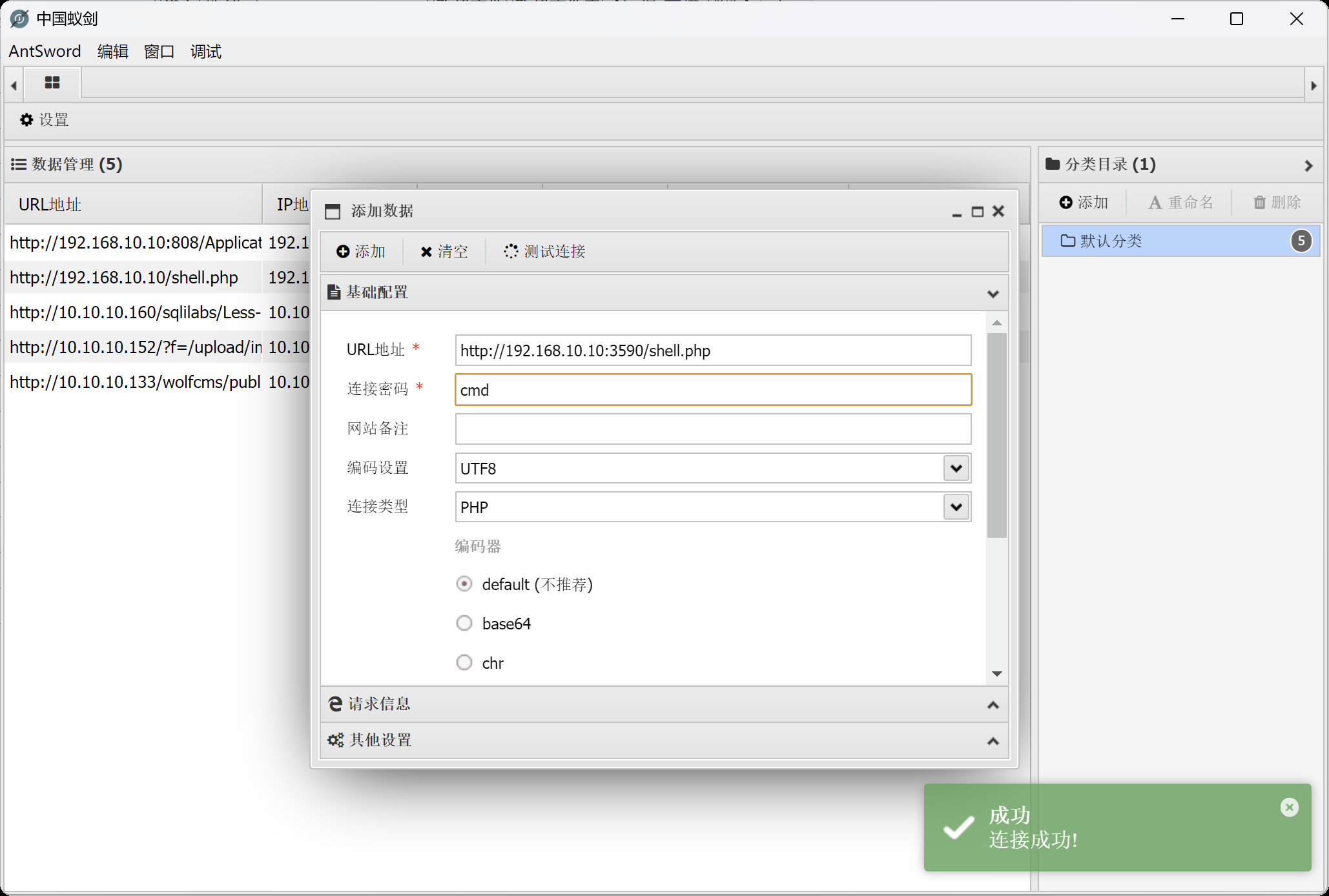Choose the chr encoder option
Image resolution: width=1329 pixels, height=896 pixels.
(464, 663)
